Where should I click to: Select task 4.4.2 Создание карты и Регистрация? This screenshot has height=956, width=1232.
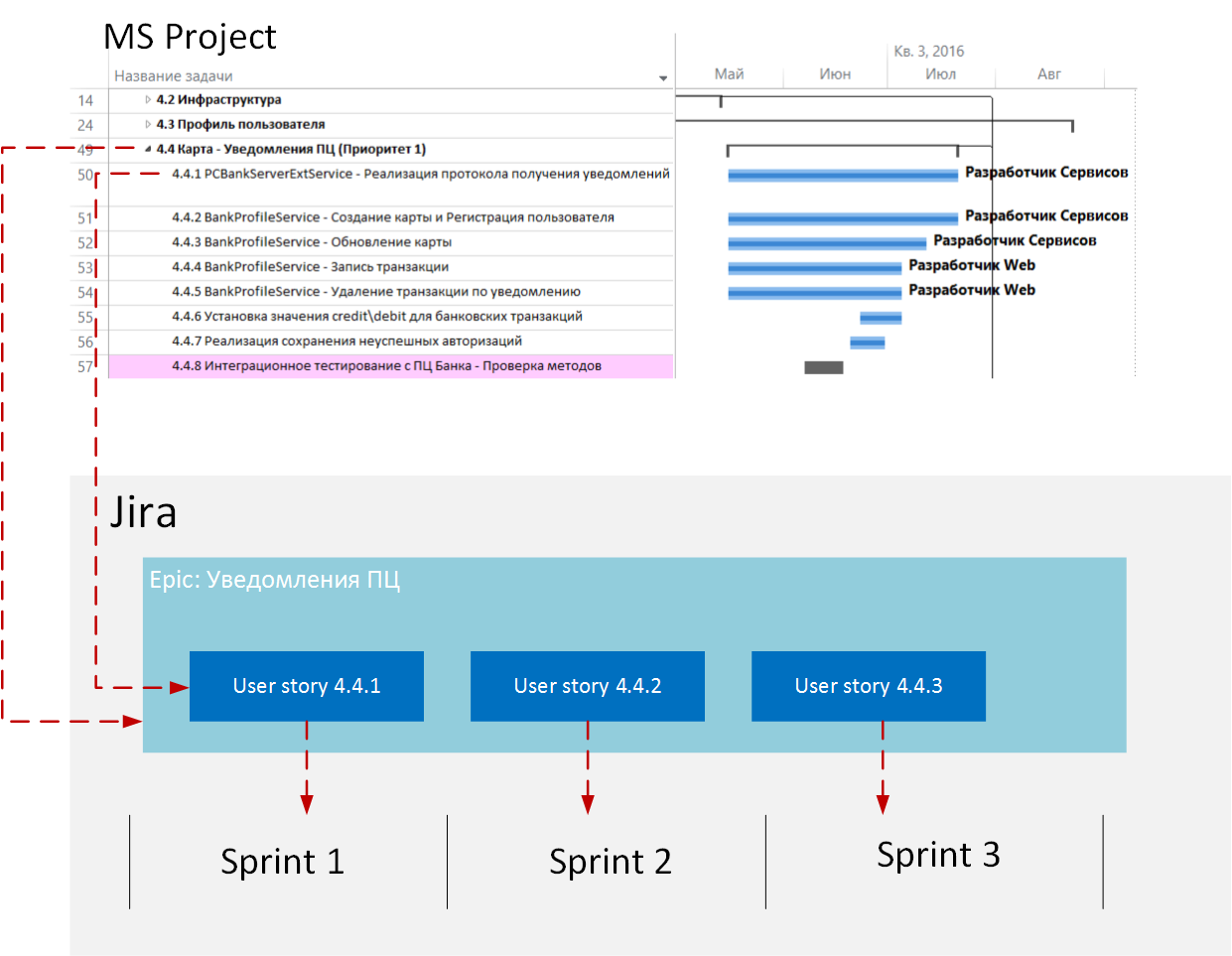(x=393, y=217)
